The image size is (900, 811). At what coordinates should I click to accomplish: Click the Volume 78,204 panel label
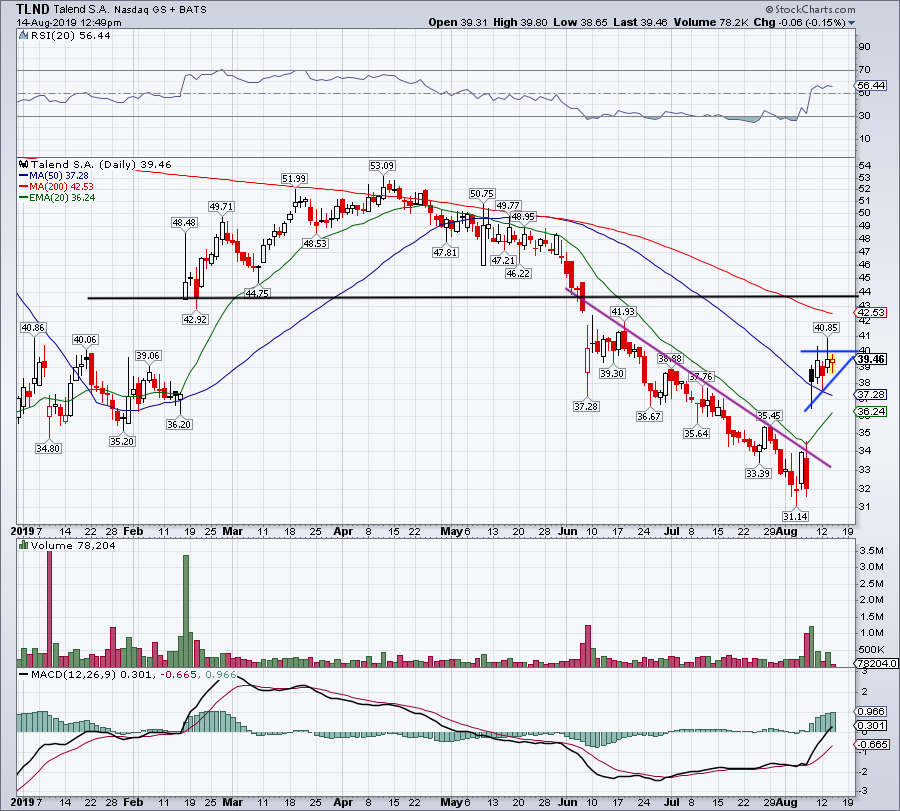[73, 546]
